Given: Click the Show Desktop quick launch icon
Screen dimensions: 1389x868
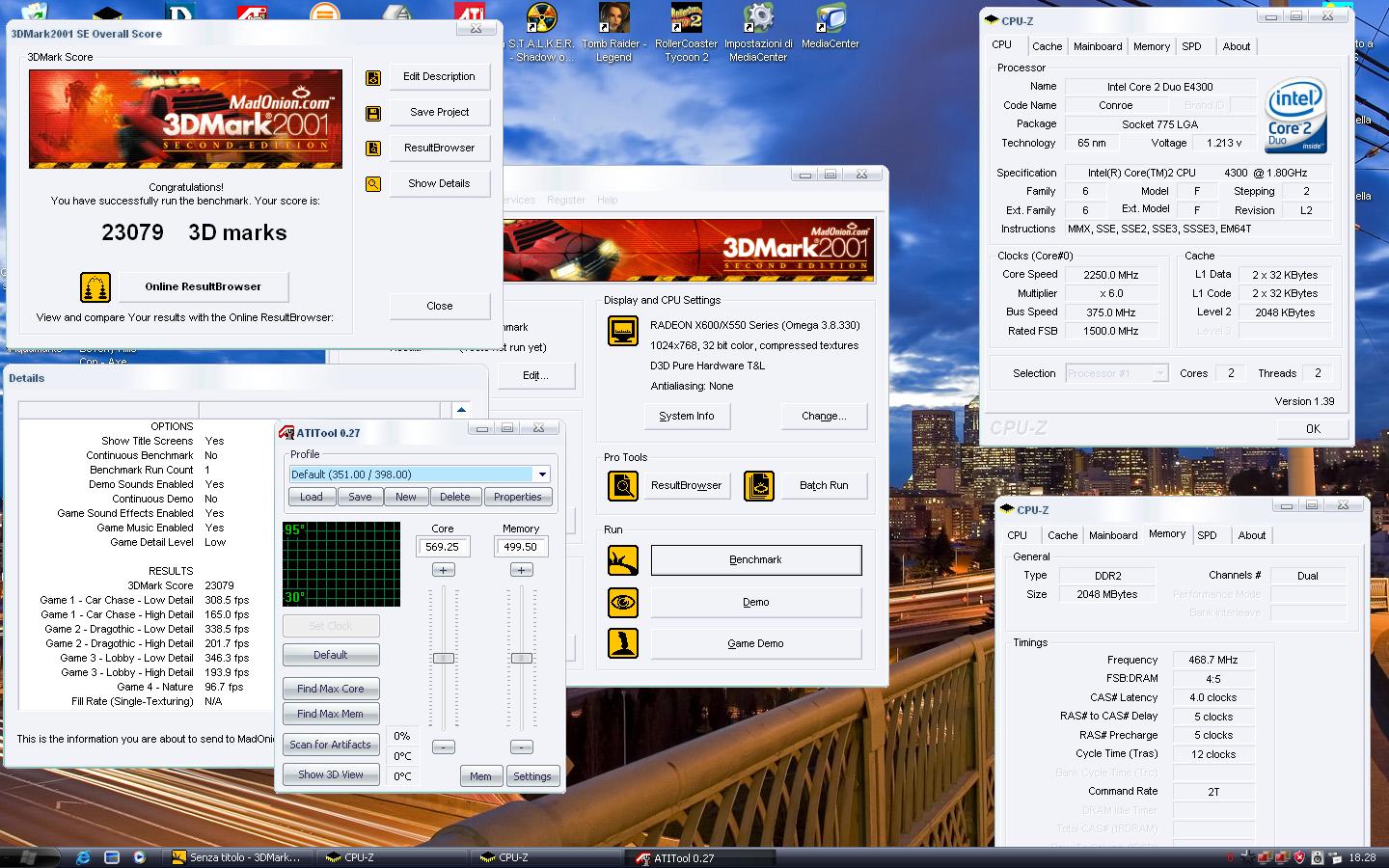Looking at the screenshot, I should (111, 856).
